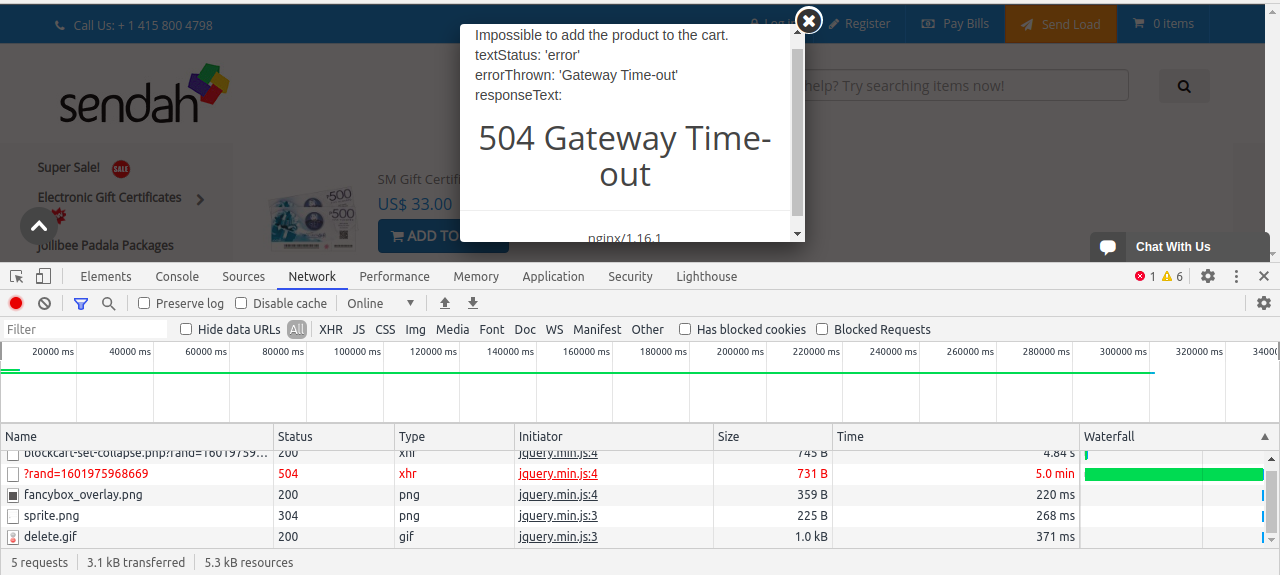Filter requests by CSS type
Viewport: 1280px width, 575px height.
pyautogui.click(x=385, y=329)
